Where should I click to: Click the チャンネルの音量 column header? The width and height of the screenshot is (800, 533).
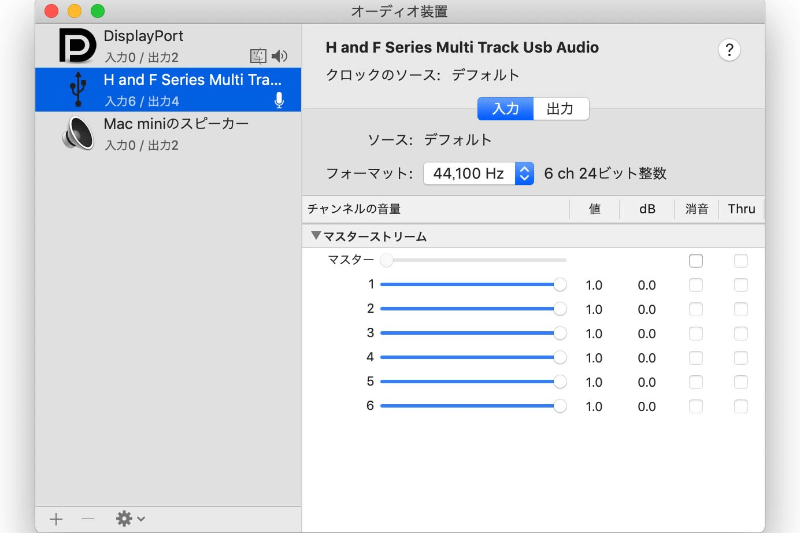point(436,209)
